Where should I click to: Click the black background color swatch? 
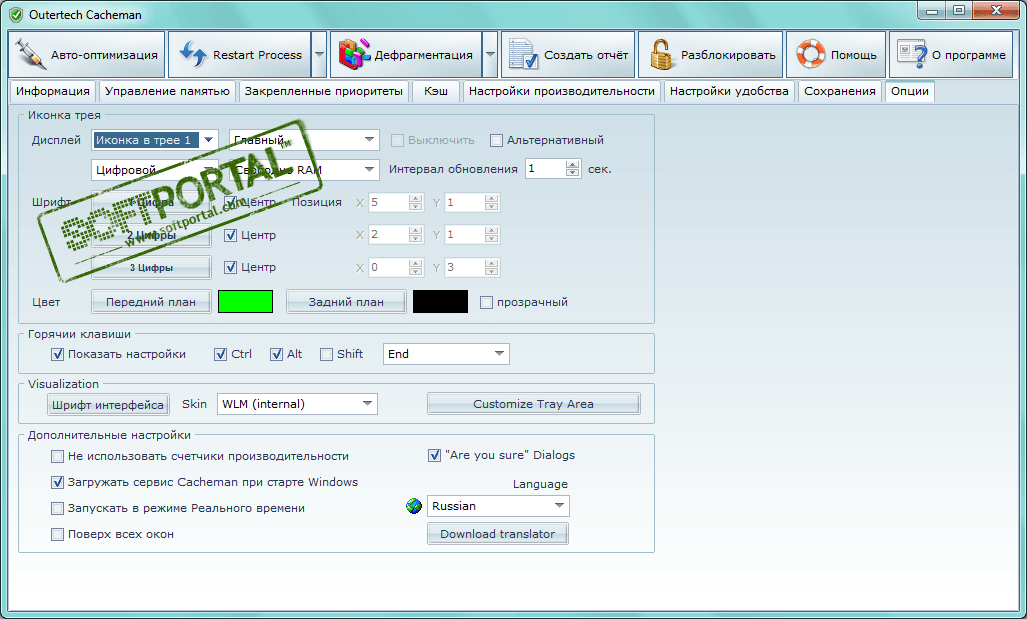click(440, 301)
